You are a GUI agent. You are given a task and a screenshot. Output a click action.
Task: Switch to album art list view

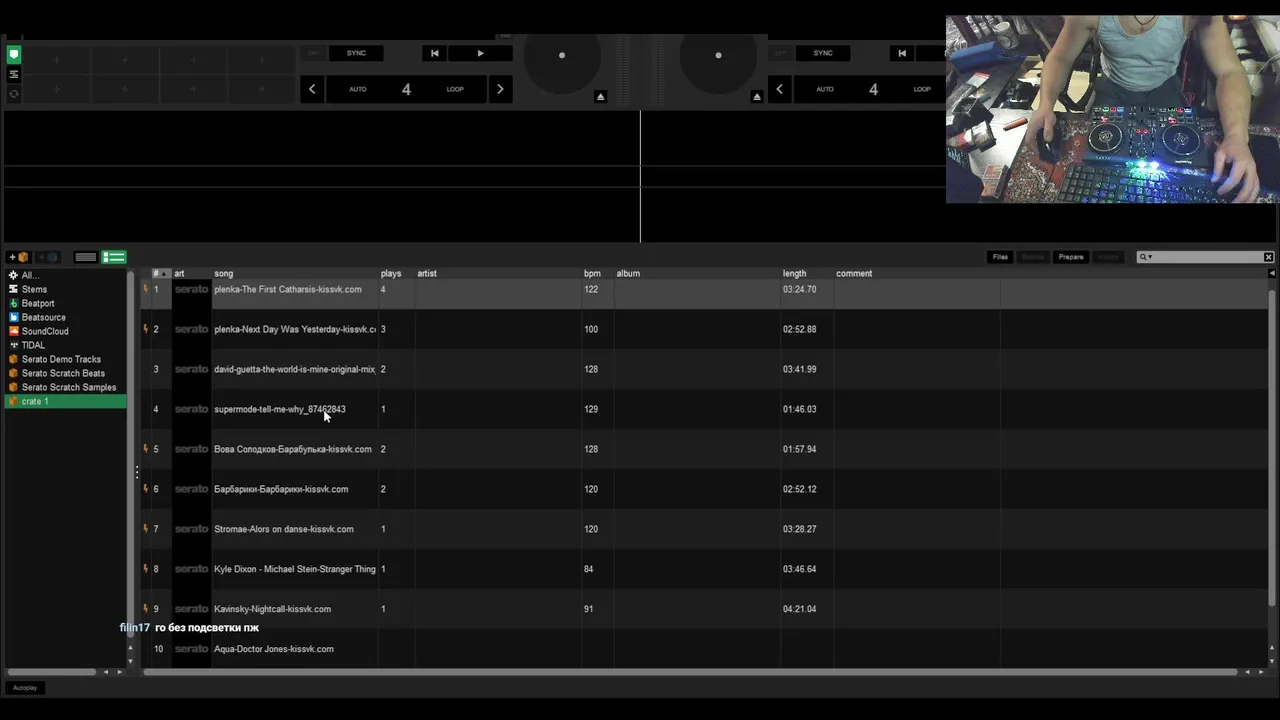[114, 257]
